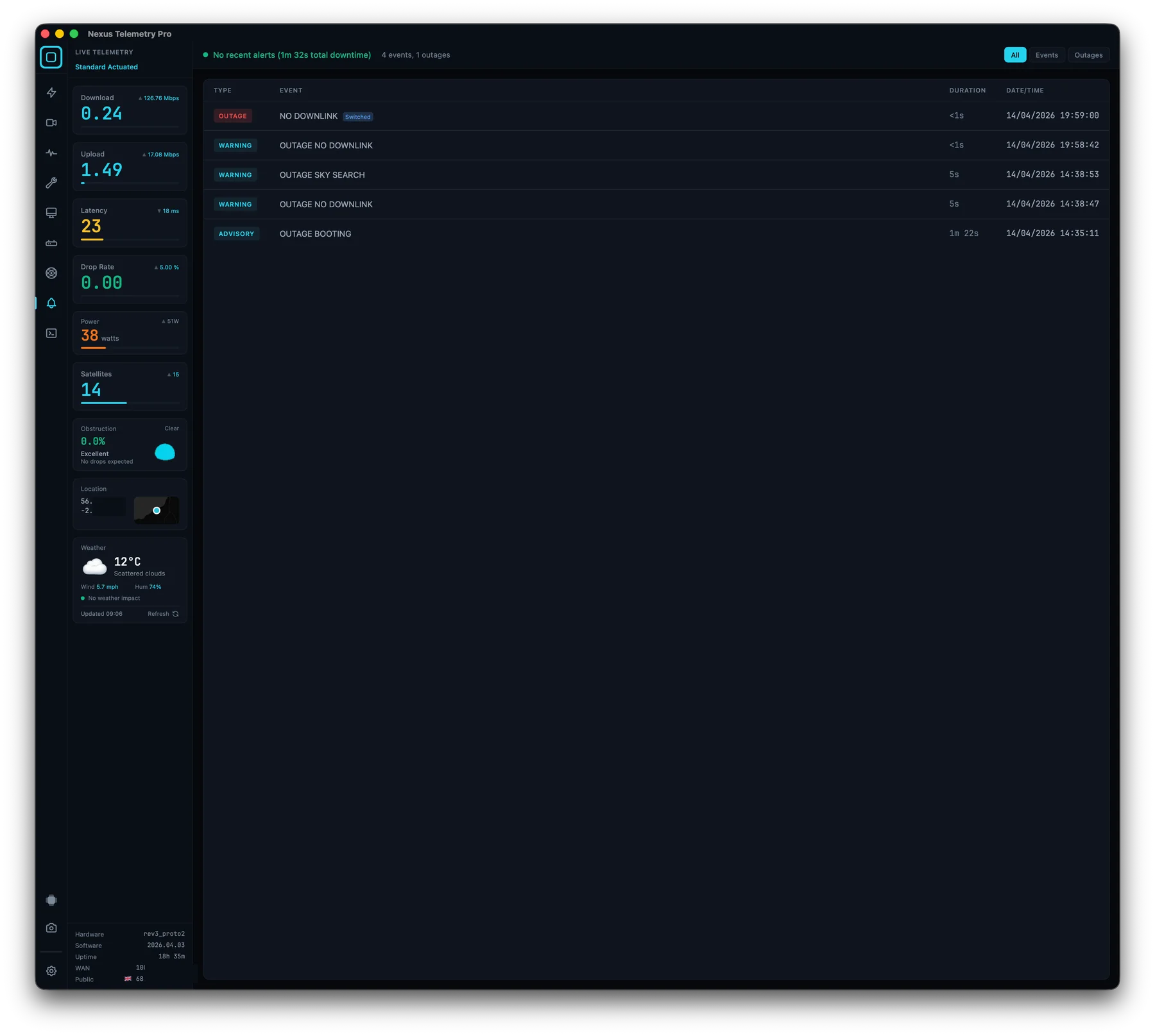Click the camera snapshot icon near the bottom
Viewport: 1155px width, 1036px height.
[x=51, y=928]
